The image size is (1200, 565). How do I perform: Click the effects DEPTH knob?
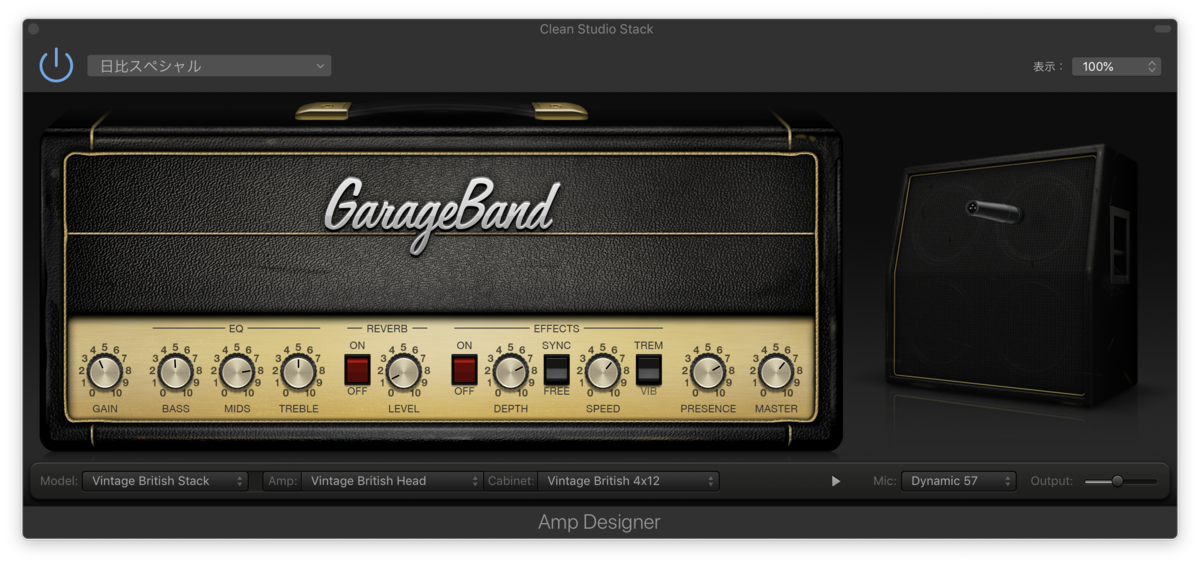(510, 373)
